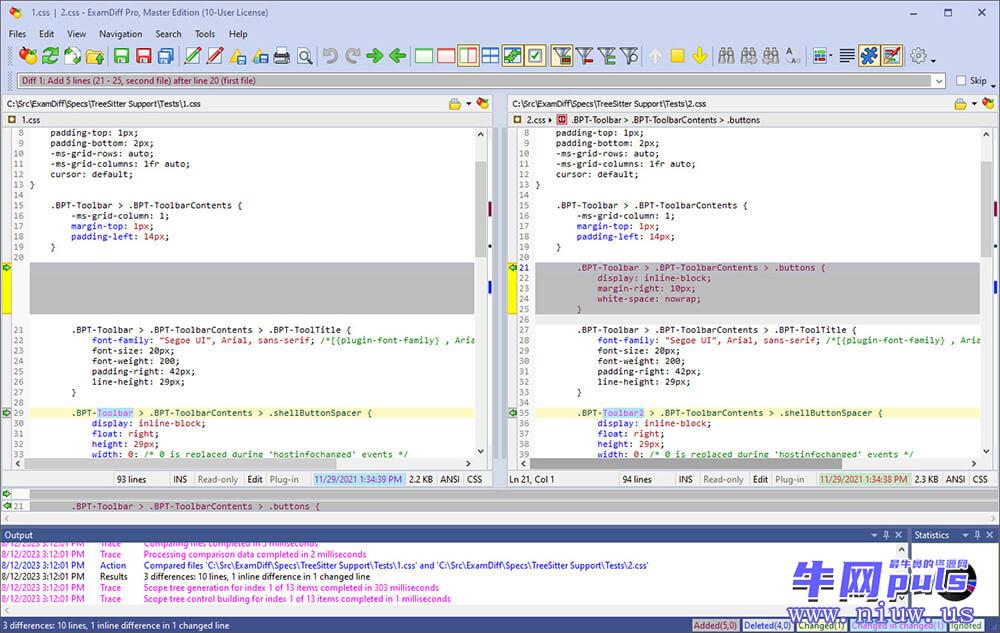Viewport: 1000px width, 633px height.
Task: Click the Print icon in toolbar
Action: click(x=281, y=56)
